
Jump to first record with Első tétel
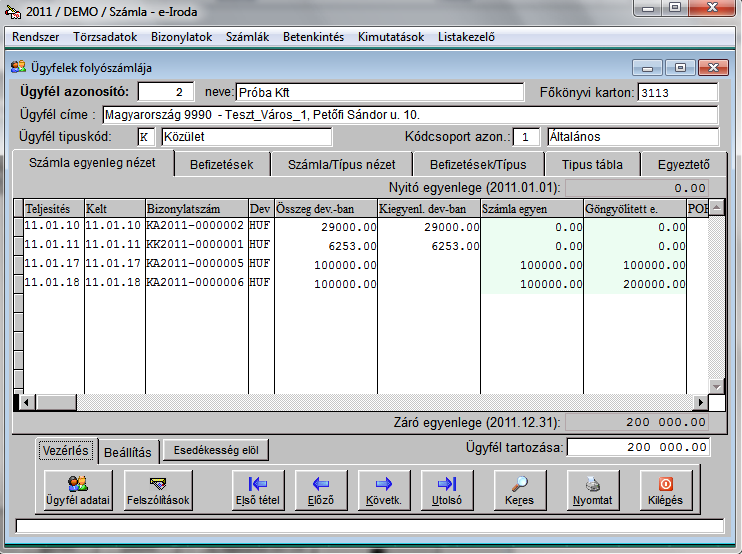(258, 489)
